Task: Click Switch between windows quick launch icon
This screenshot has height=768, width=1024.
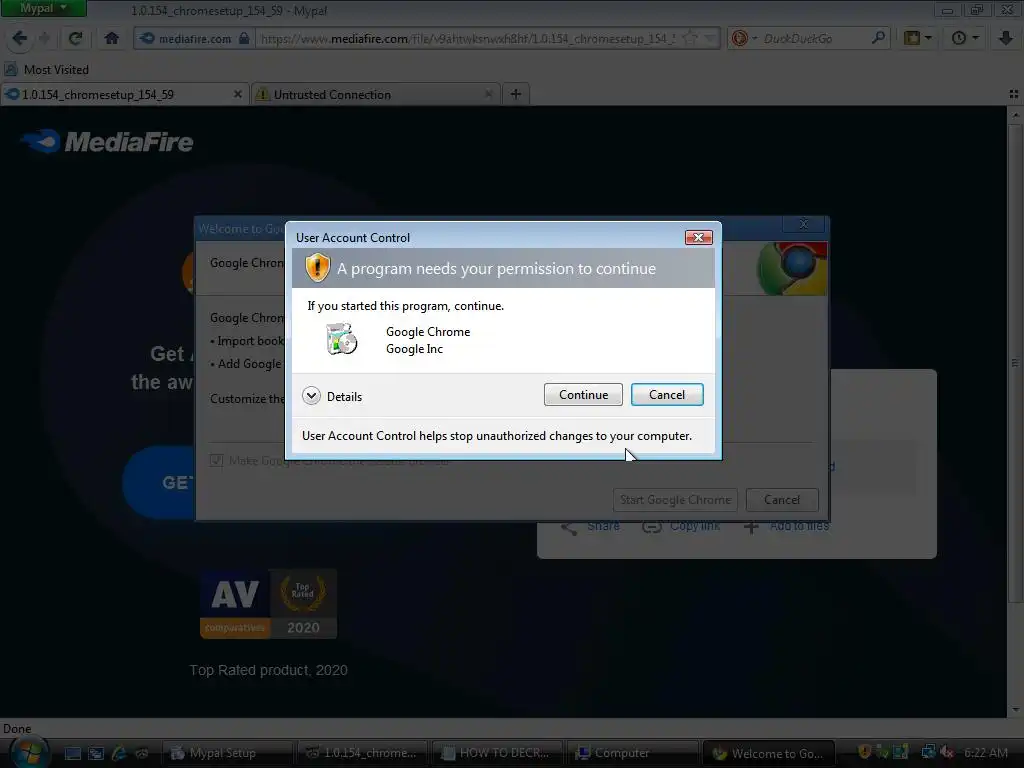Action: point(96,753)
